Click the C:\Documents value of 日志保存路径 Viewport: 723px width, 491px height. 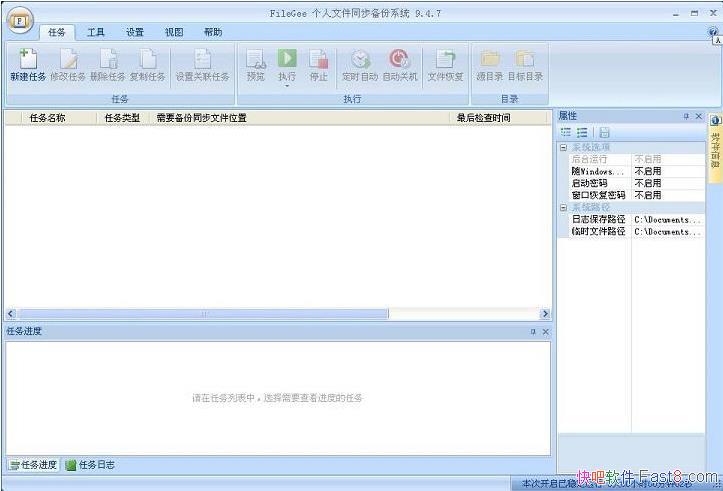[x=667, y=219]
